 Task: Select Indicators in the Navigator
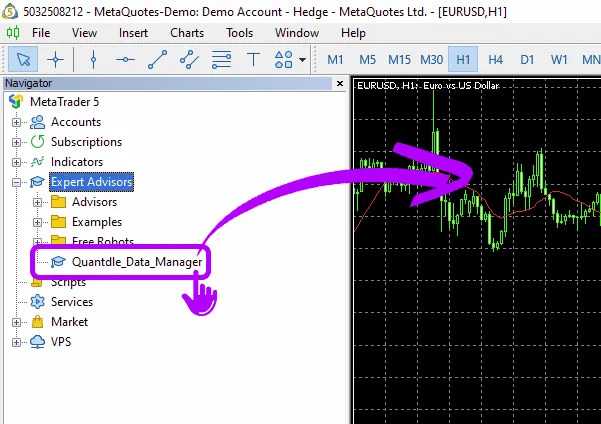tap(77, 162)
